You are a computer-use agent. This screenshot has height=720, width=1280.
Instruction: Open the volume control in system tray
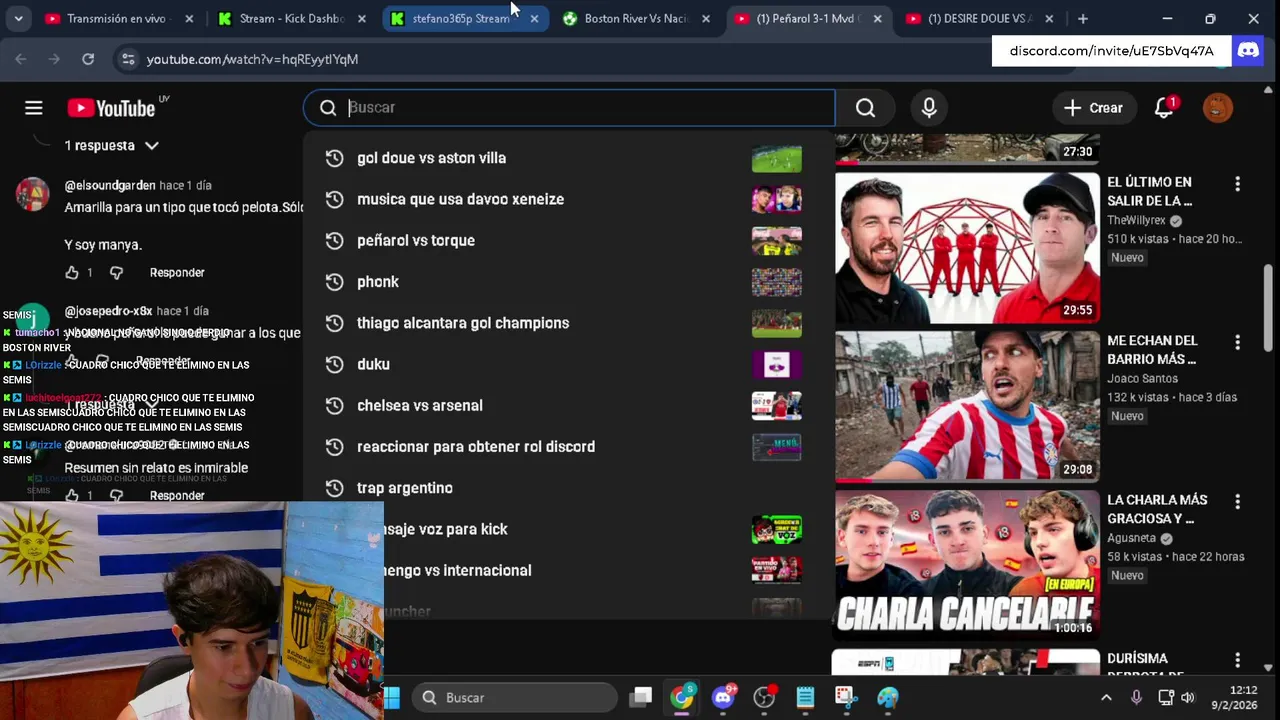1188,697
